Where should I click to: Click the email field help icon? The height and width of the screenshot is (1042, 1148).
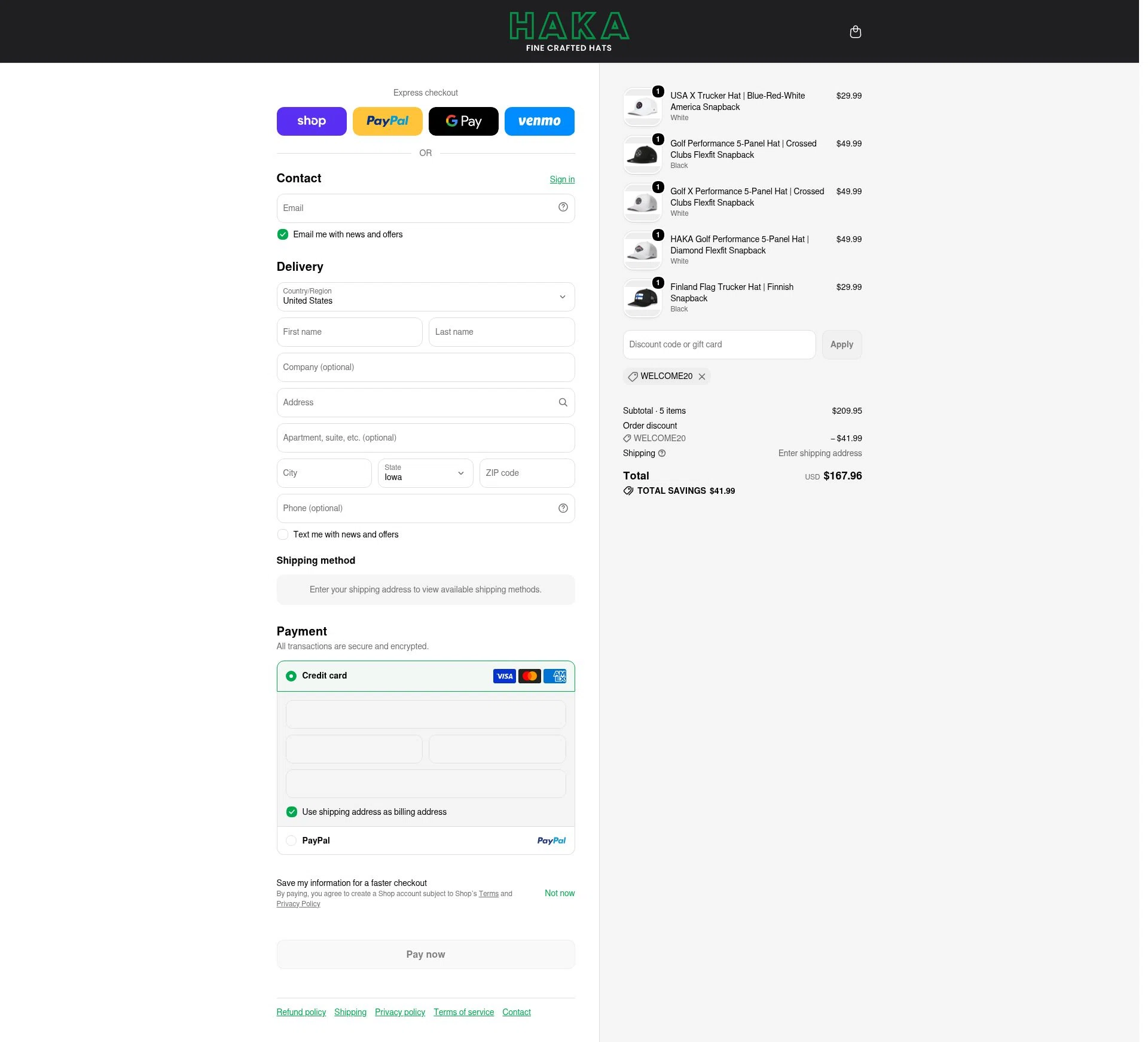tap(563, 207)
